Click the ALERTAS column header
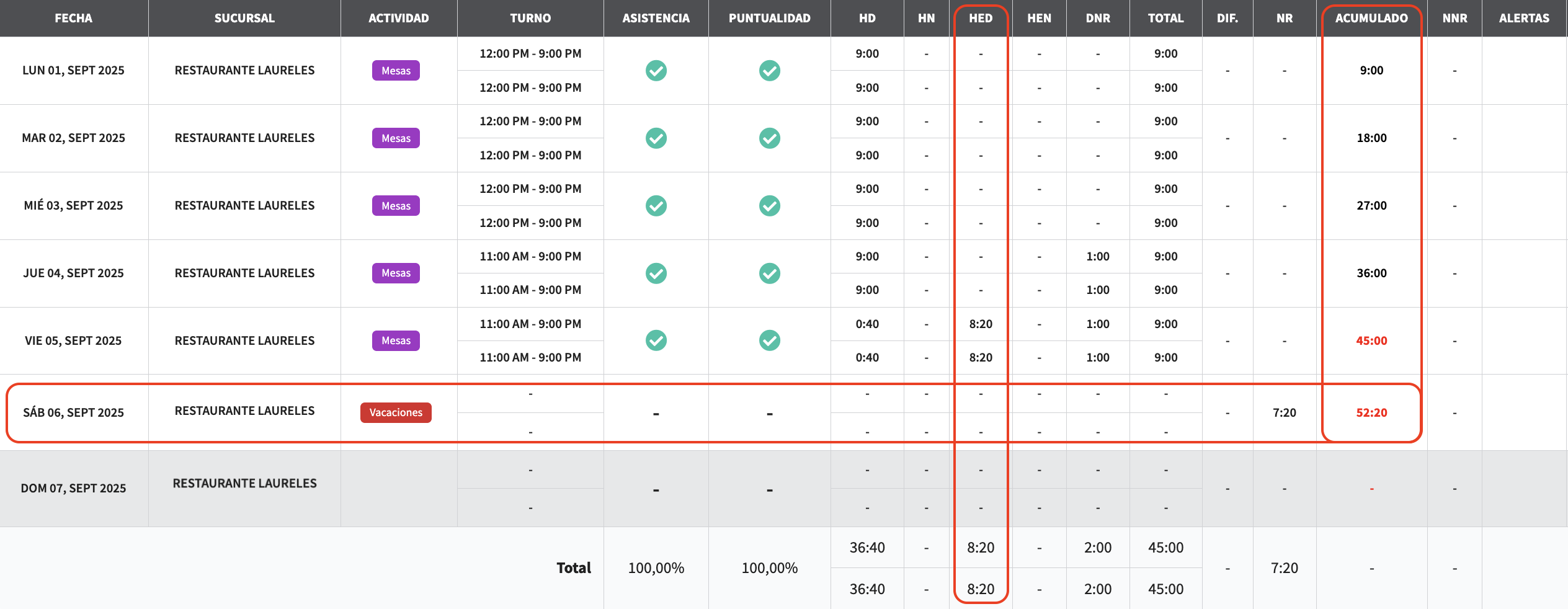 [x=1524, y=19]
